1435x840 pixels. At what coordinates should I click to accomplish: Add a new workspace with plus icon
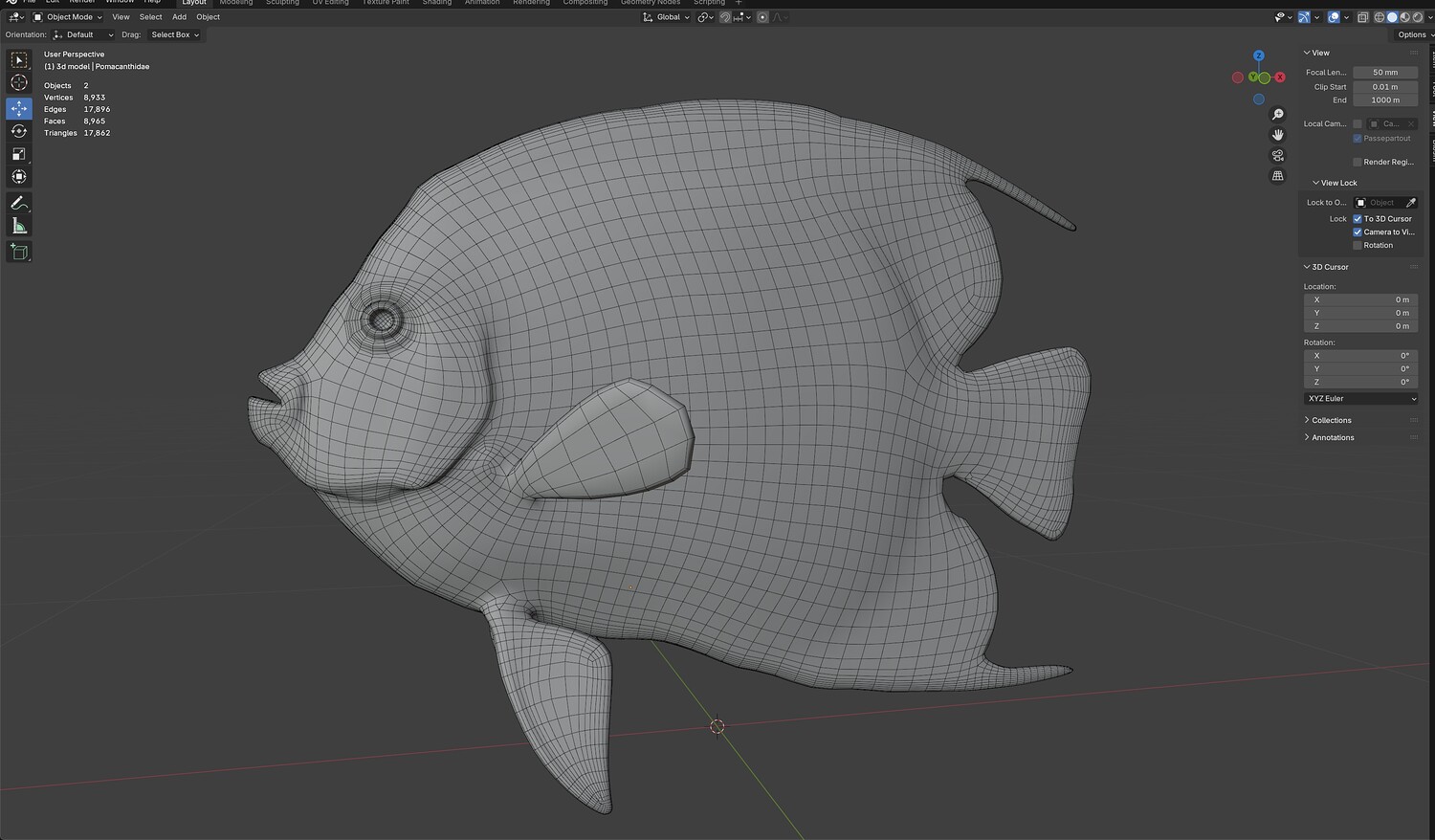coord(738,3)
